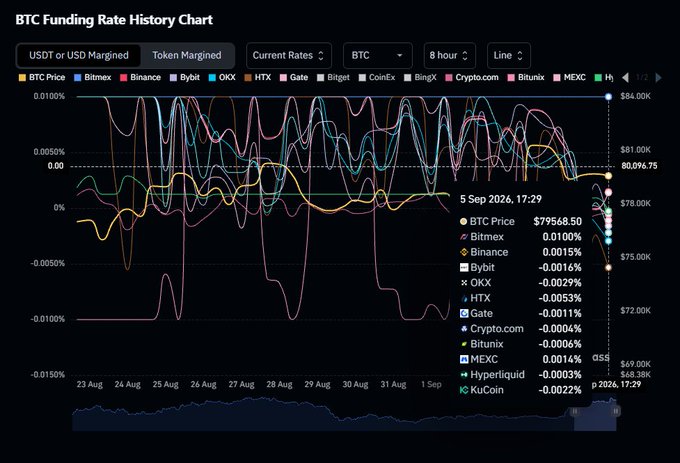
Task: Click the yellow BTC Price endpoint marker
Action: click(608, 176)
